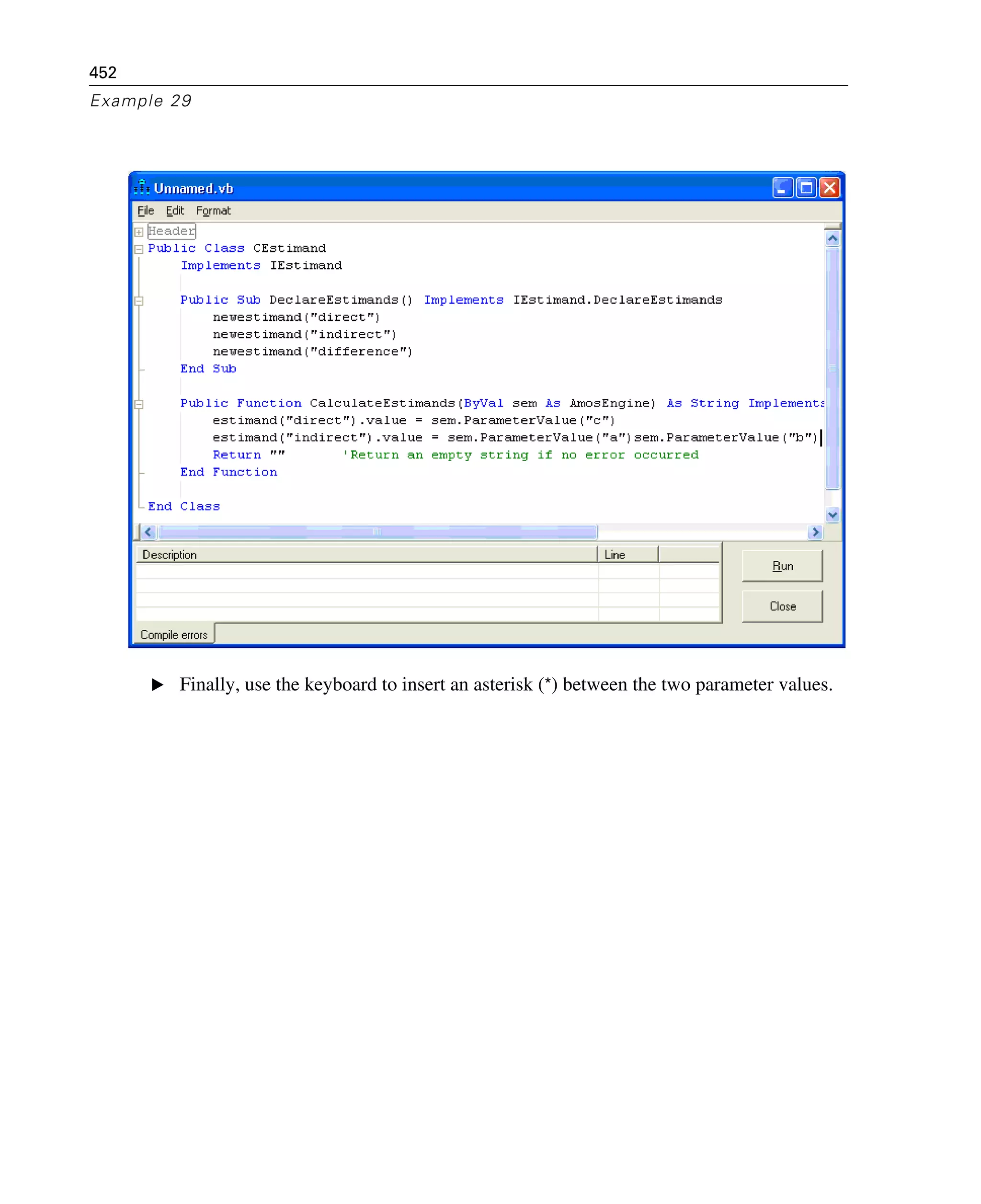Collapse the Public Class CEstimand block
This screenshot has width=981, height=1204.
pyautogui.click(x=138, y=249)
